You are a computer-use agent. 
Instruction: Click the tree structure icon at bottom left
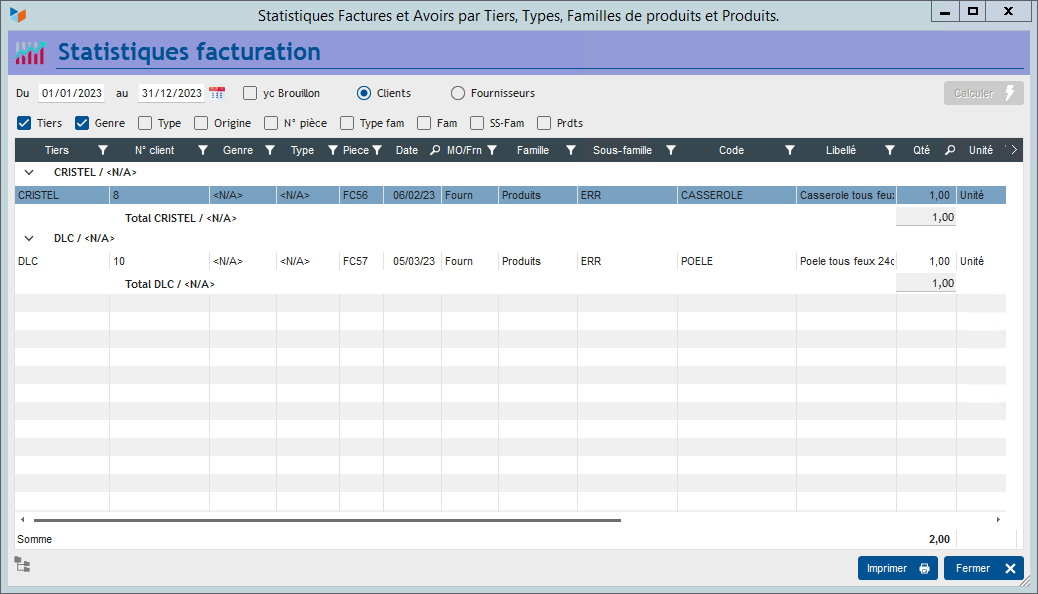22,565
